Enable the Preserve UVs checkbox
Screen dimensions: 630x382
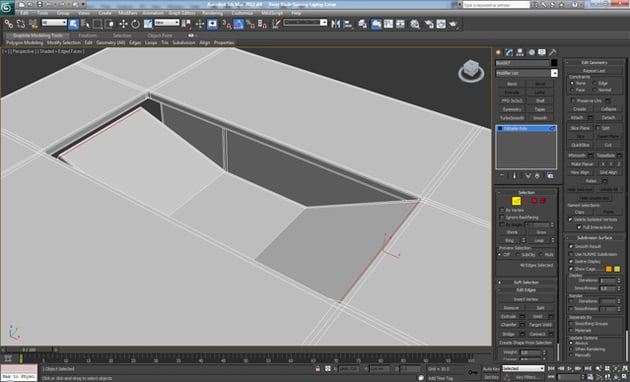[x=572, y=101]
